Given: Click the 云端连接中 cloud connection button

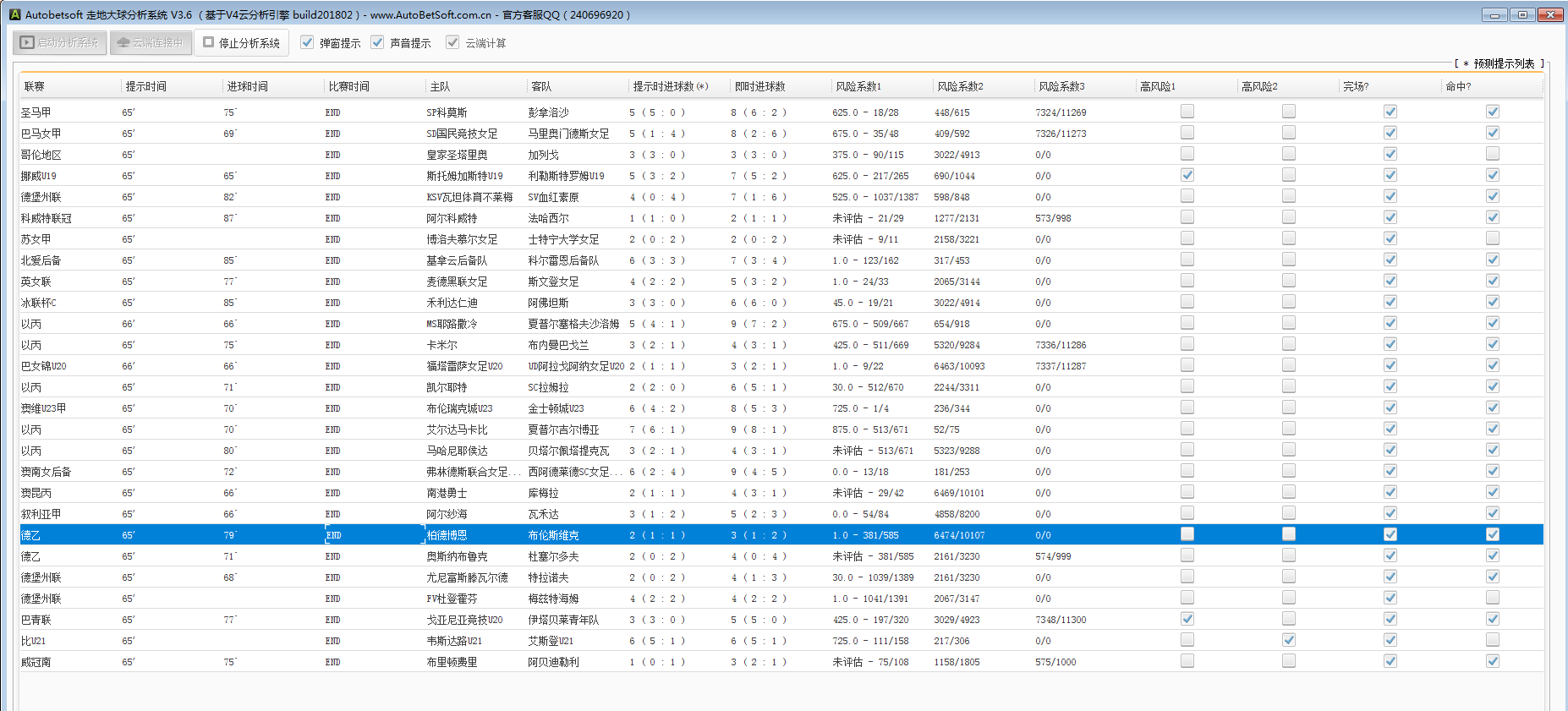Looking at the screenshot, I should pyautogui.click(x=150, y=43).
